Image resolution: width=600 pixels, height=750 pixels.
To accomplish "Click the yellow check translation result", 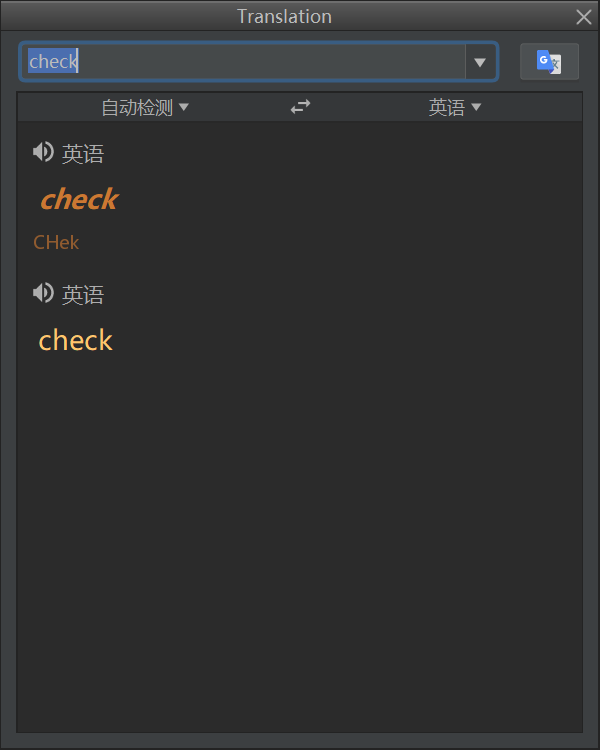I will [75, 341].
